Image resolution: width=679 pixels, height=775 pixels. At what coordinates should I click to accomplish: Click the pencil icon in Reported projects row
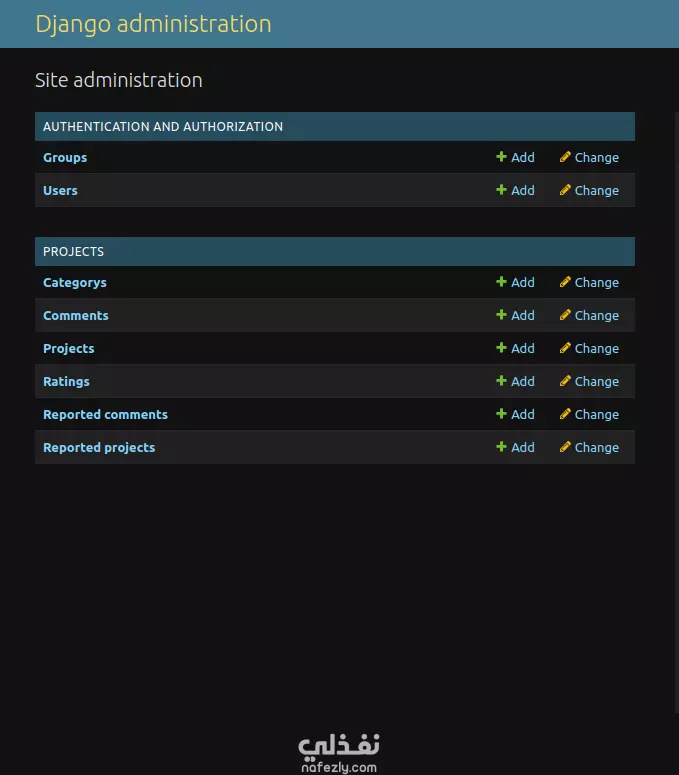565,447
